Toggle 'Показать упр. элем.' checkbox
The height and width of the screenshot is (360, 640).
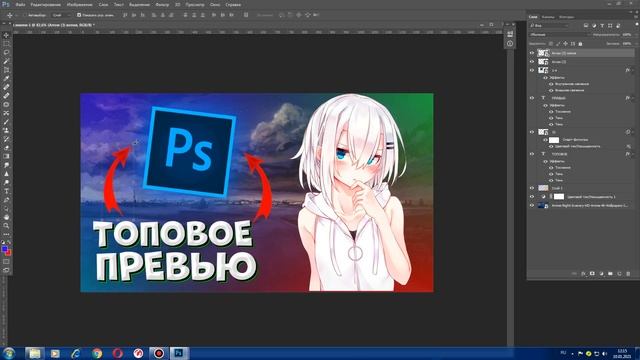click(79, 15)
